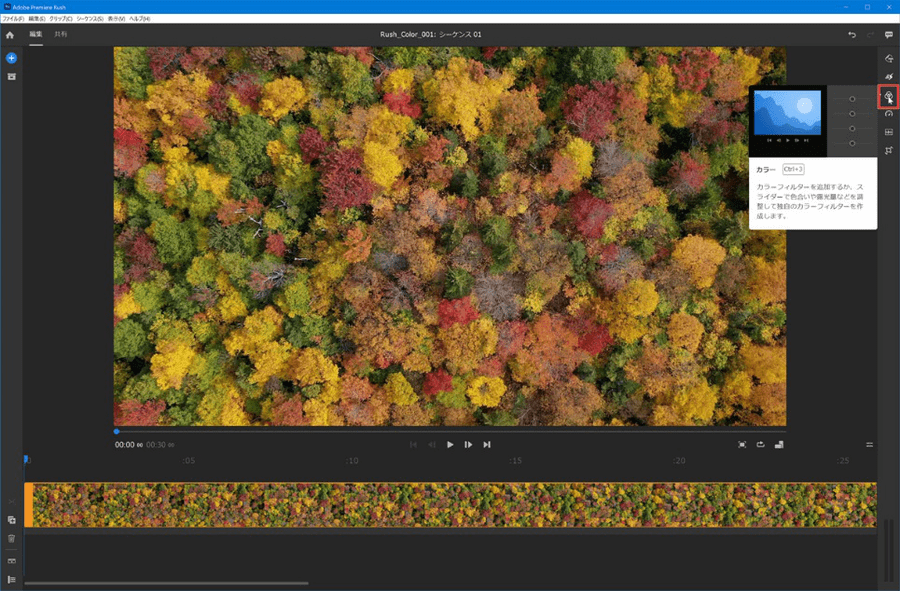Step forward one frame
Image resolution: width=900 pixels, height=591 pixels.
point(468,444)
